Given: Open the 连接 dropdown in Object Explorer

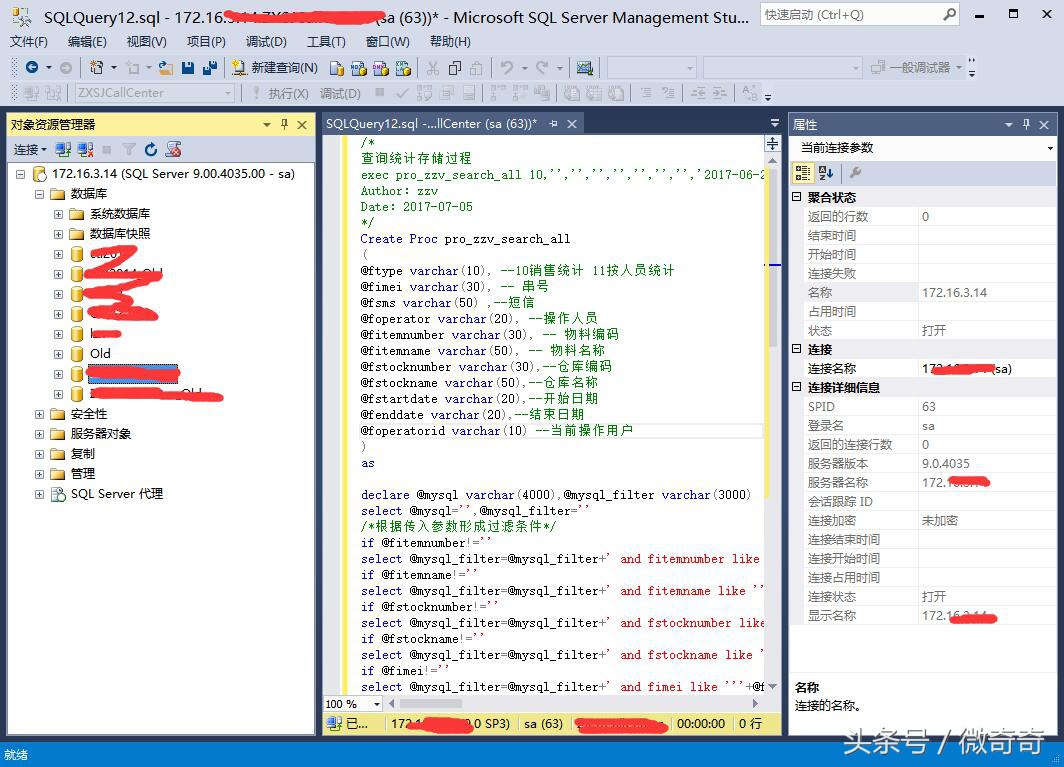Looking at the screenshot, I should coord(31,149).
